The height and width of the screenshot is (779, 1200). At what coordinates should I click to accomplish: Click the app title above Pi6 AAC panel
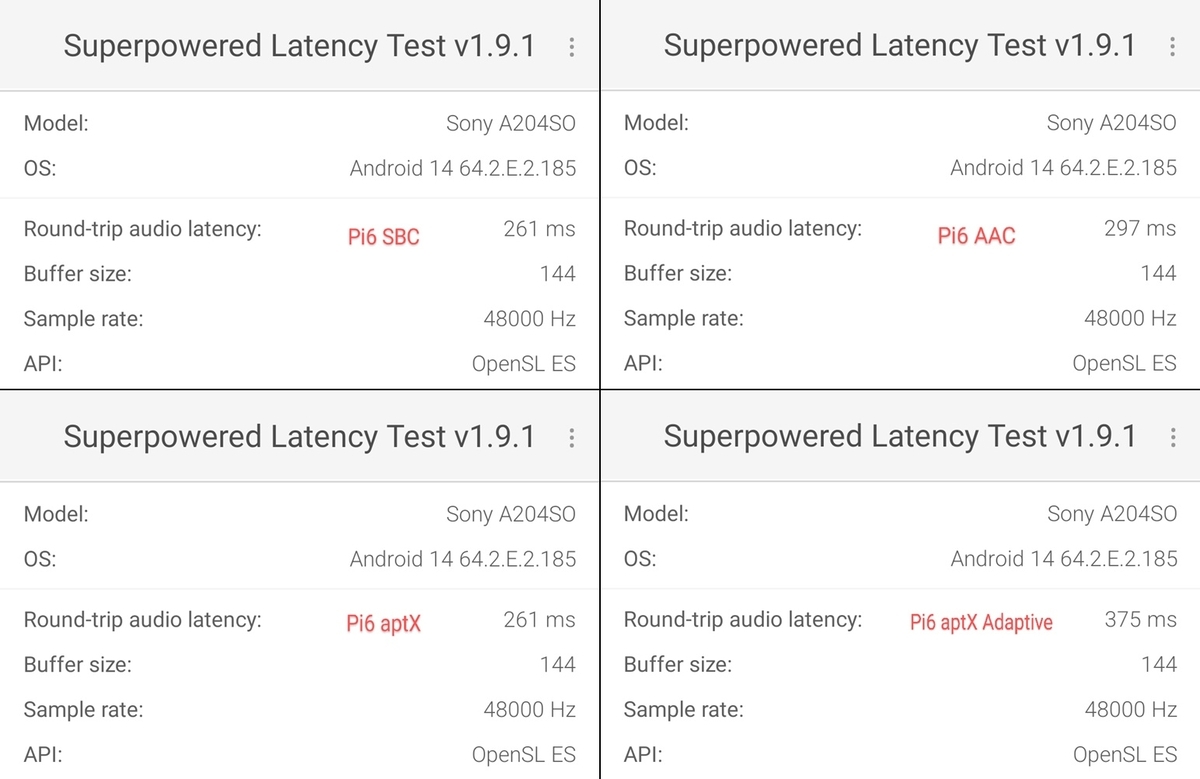[899, 46]
